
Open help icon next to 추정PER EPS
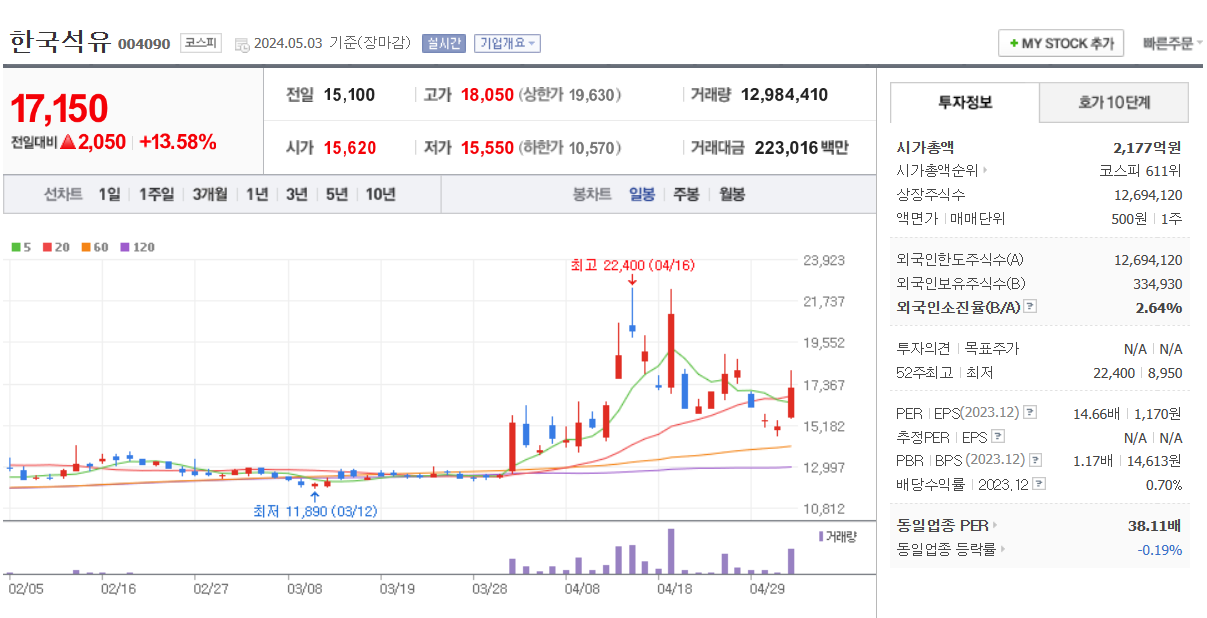pyautogui.click(x=998, y=436)
